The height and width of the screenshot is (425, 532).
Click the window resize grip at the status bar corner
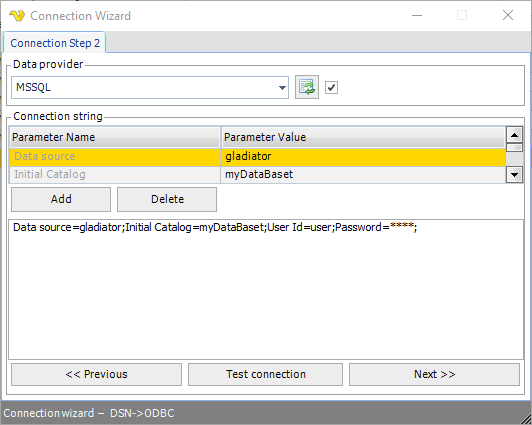tap(525, 418)
